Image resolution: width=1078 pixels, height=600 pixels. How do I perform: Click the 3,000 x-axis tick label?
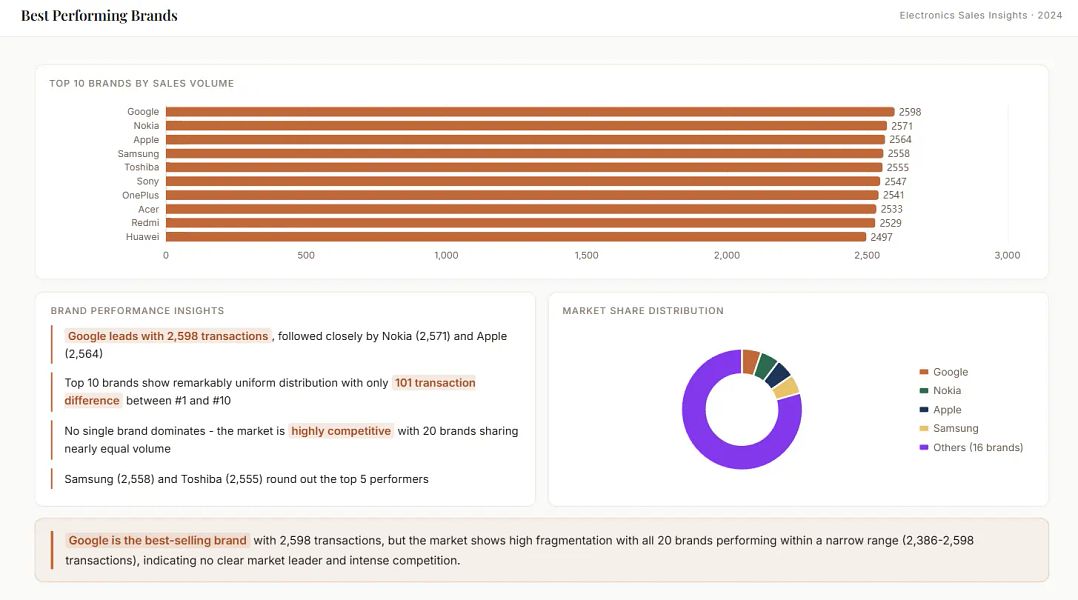pyautogui.click(x=1007, y=255)
